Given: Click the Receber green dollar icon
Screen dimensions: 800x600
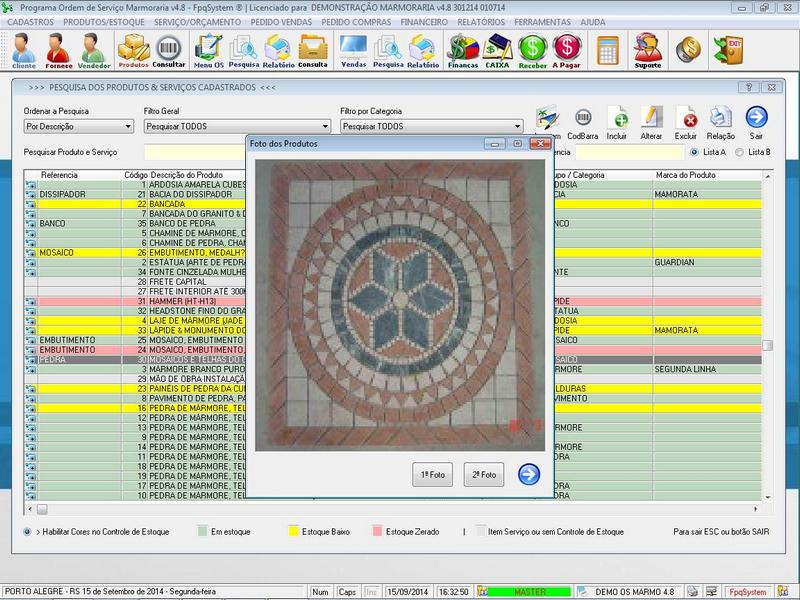Looking at the screenshot, I should point(532,48).
